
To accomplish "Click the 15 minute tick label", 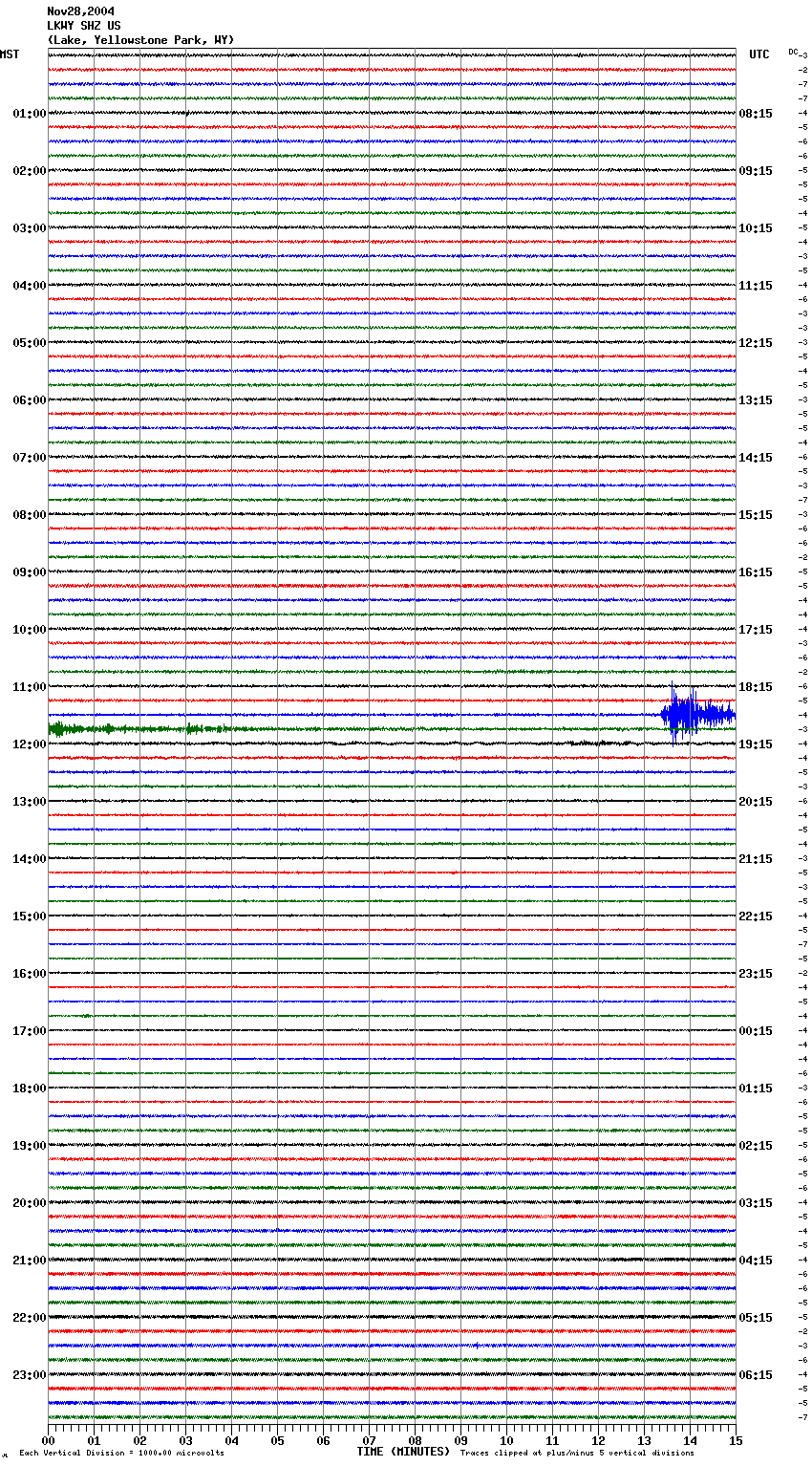I will coord(735,1440).
